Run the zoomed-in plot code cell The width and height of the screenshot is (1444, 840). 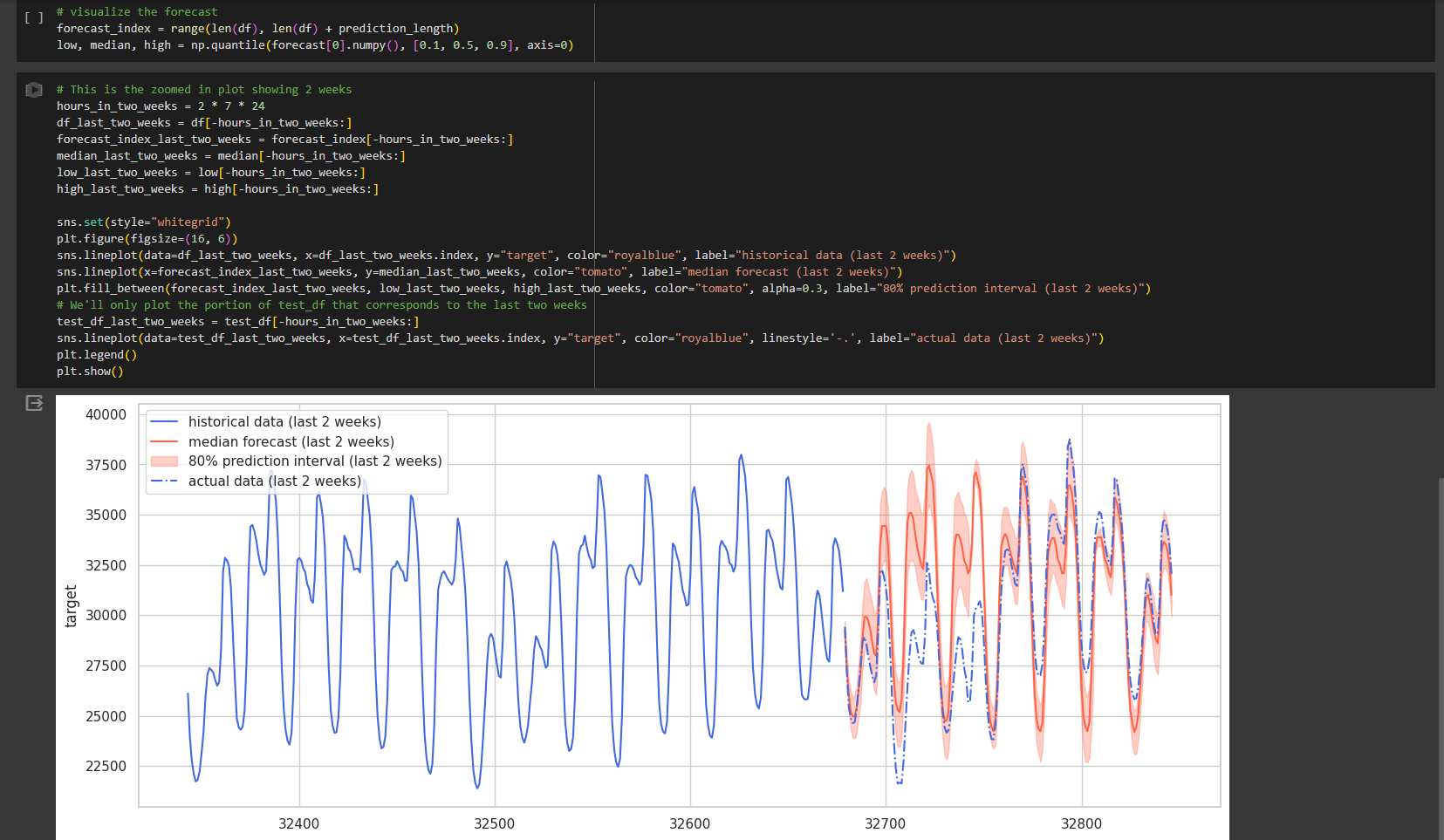coord(34,89)
